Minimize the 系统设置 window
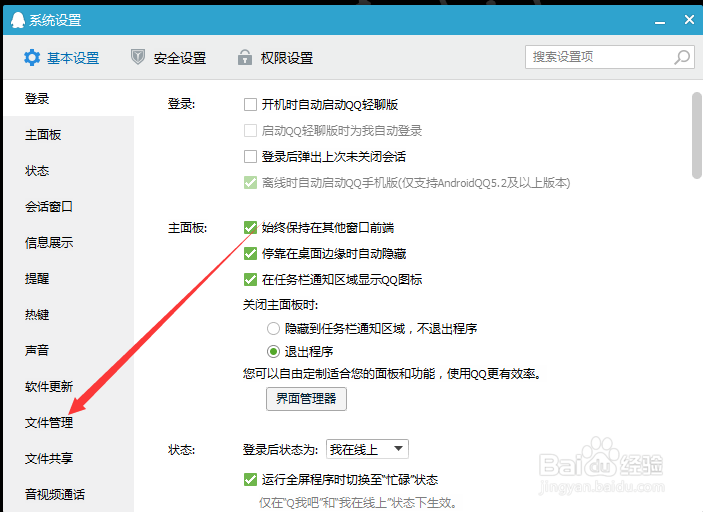The height and width of the screenshot is (512, 703). click(x=660, y=21)
